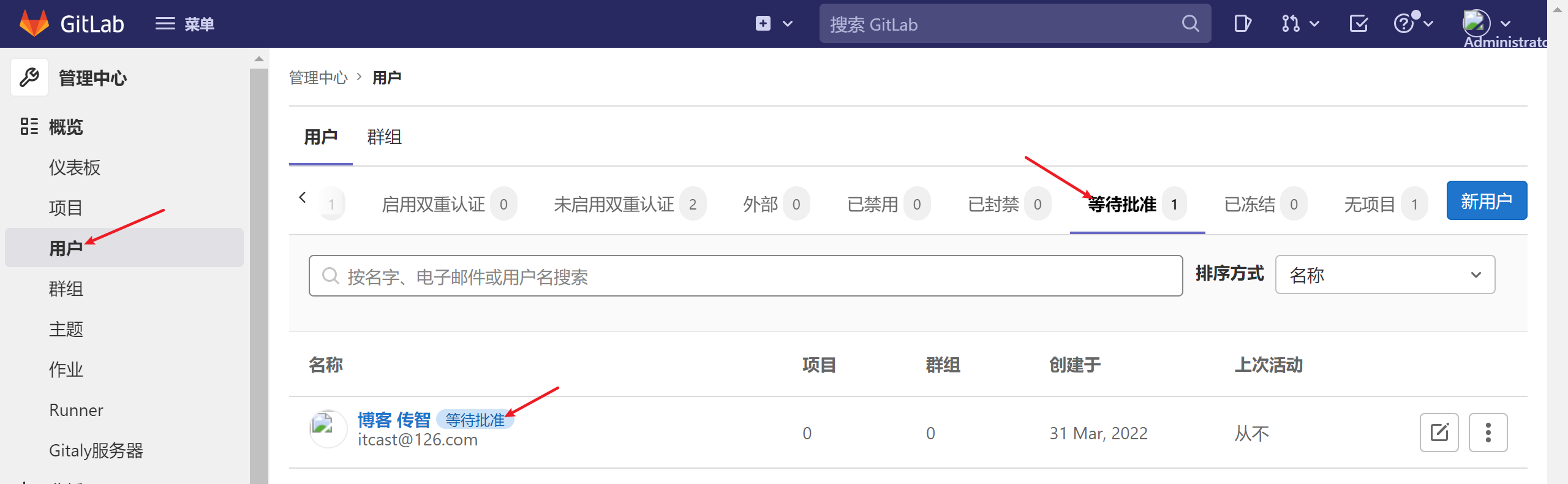Open the 排序方式 名称 dropdown
Image resolution: width=1568 pixels, height=484 pixels.
(x=1385, y=274)
